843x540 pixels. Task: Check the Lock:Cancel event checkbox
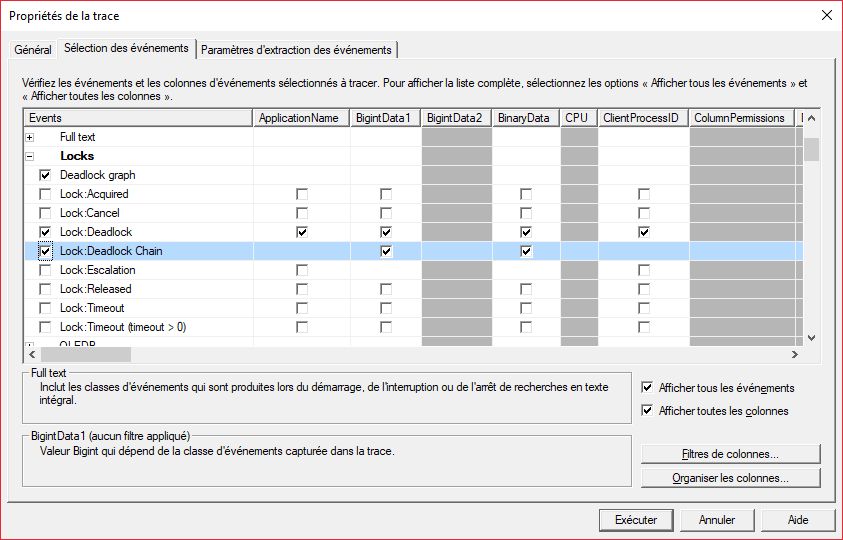point(44,213)
